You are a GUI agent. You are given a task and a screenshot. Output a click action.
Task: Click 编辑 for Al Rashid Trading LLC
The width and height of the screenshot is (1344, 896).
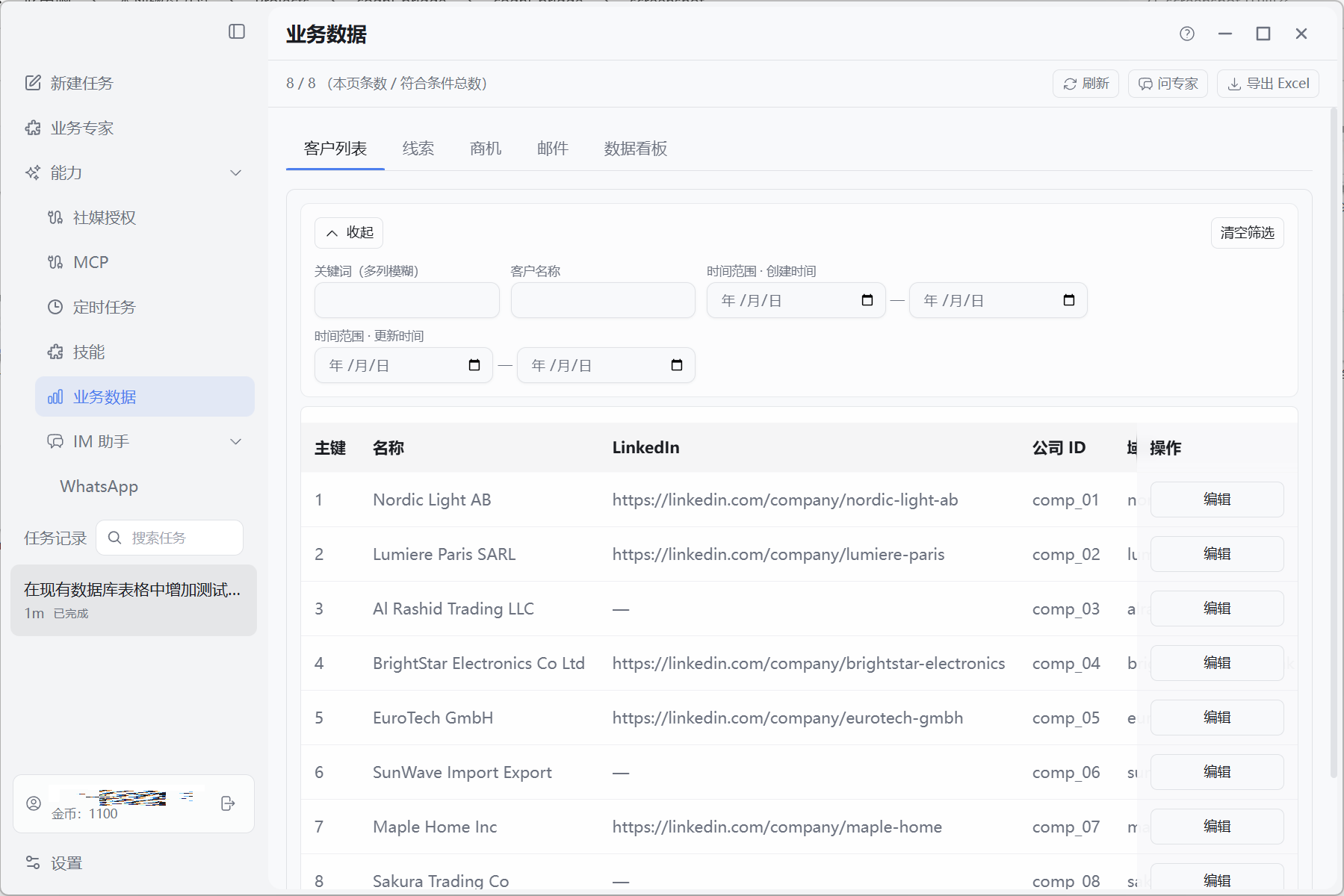pos(1217,609)
